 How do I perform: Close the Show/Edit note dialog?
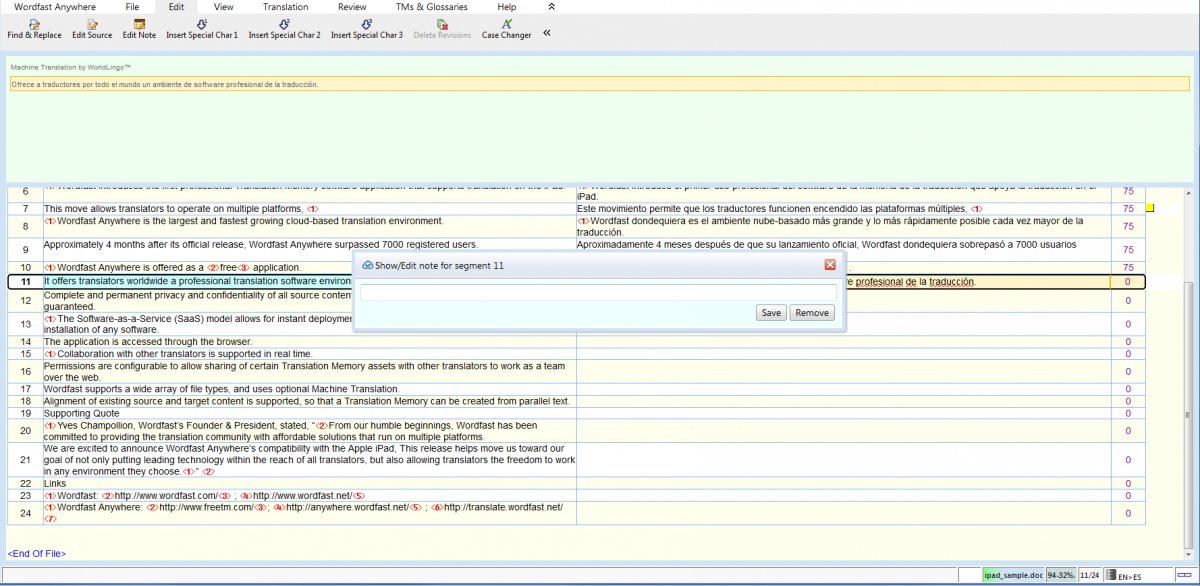pyautogui.click(x=829, y=265)
